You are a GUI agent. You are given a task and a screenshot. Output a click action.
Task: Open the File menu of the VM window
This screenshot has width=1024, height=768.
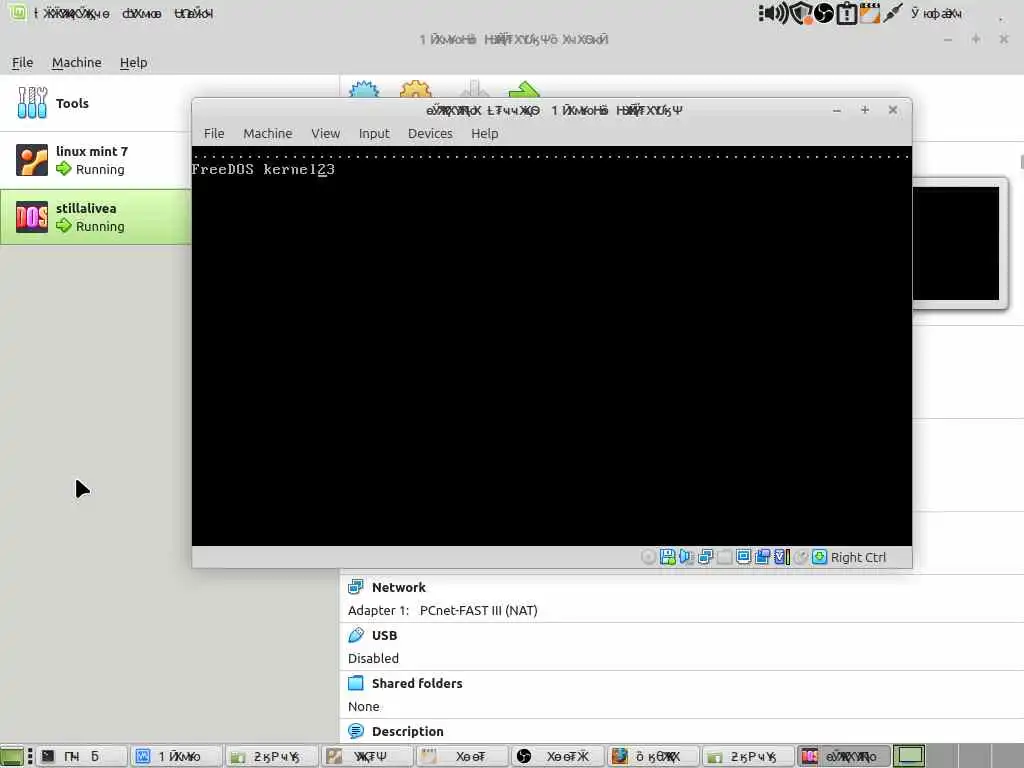[x=214, y=133]
